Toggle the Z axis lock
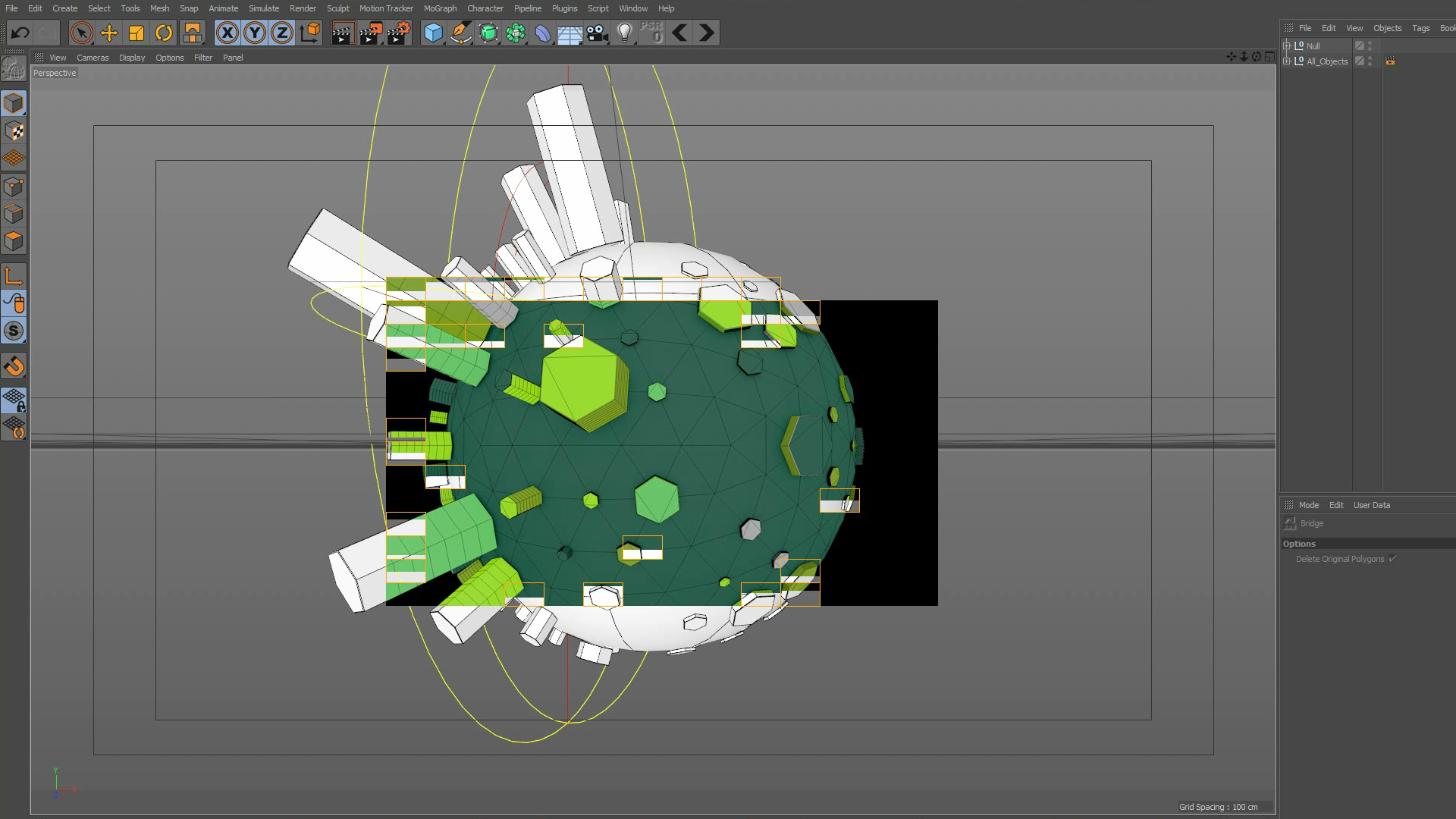The height and width of the screenshot is (819, 1456). (282, 33)
